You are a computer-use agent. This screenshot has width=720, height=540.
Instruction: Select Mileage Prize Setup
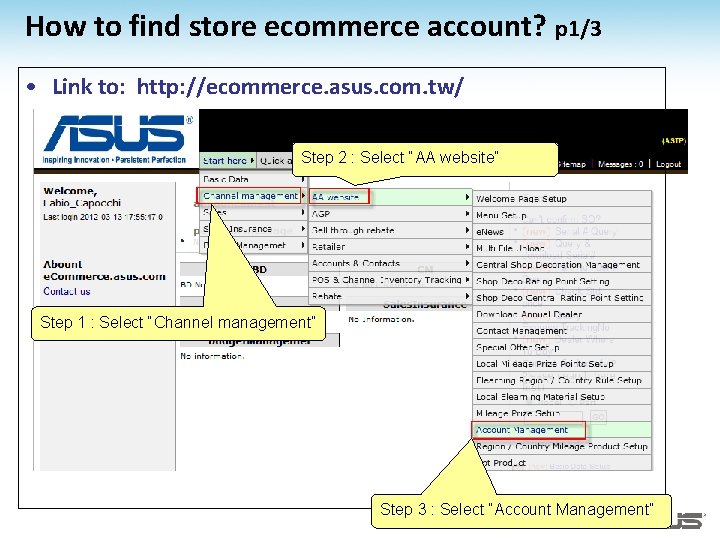click(x=562, y=414)
